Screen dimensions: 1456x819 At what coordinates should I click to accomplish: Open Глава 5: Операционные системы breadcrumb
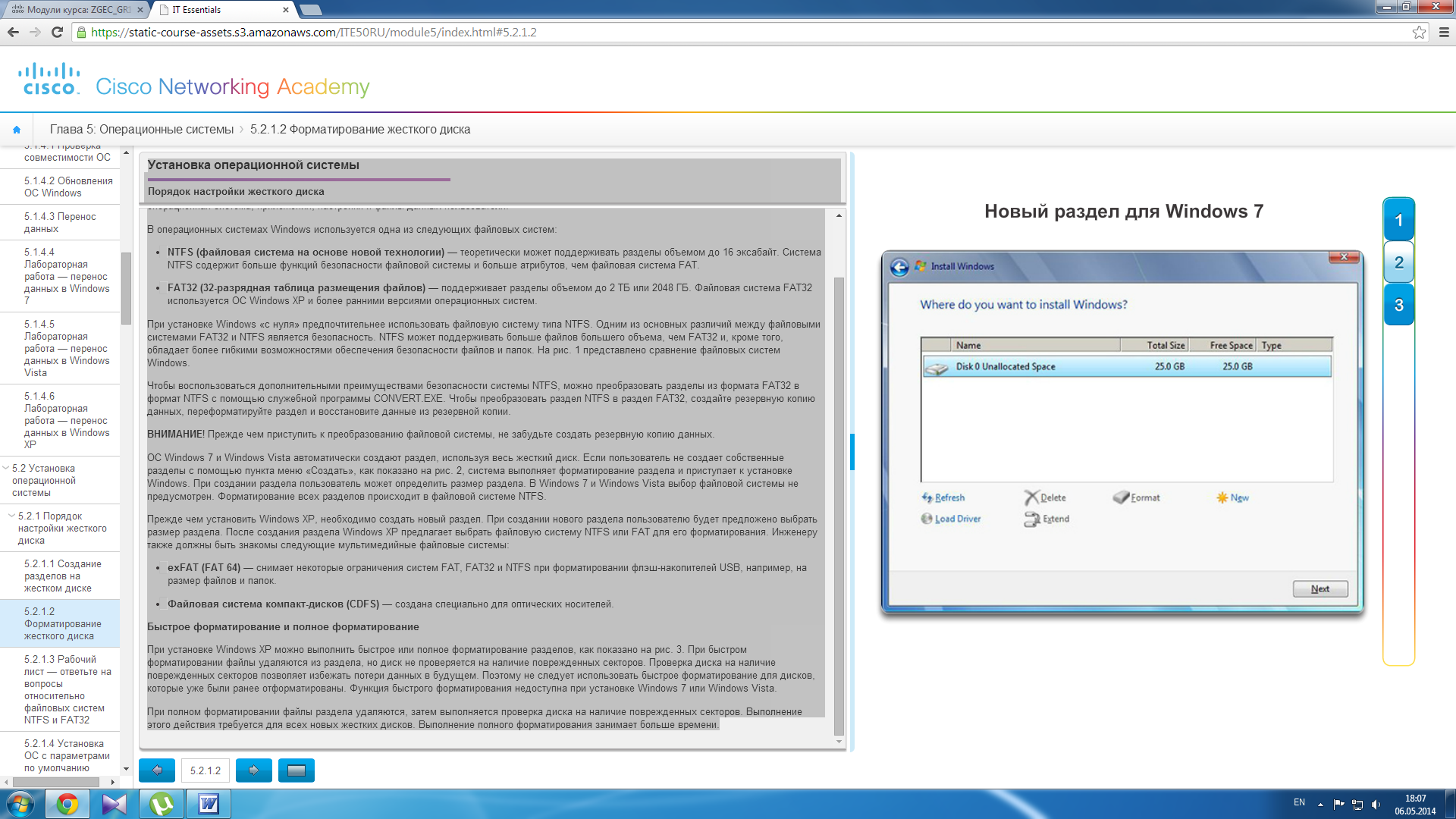(x=142, y=130)
